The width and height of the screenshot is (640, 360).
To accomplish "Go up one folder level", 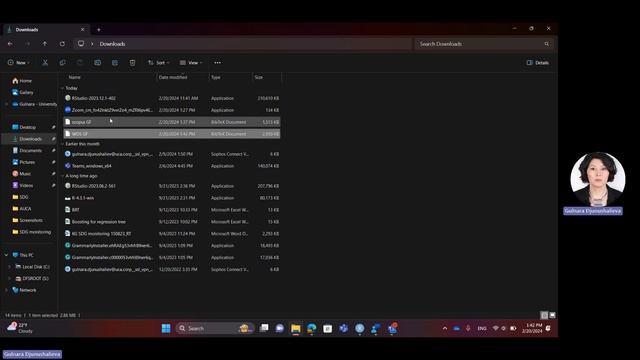I will [x=45, y=44].
